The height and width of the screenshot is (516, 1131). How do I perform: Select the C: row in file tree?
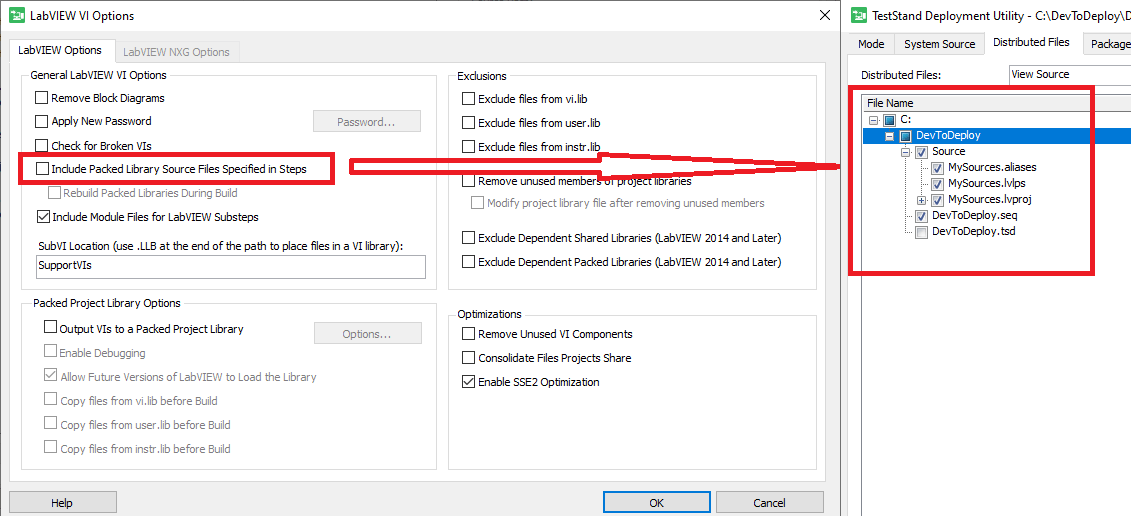tap(907, 120)
